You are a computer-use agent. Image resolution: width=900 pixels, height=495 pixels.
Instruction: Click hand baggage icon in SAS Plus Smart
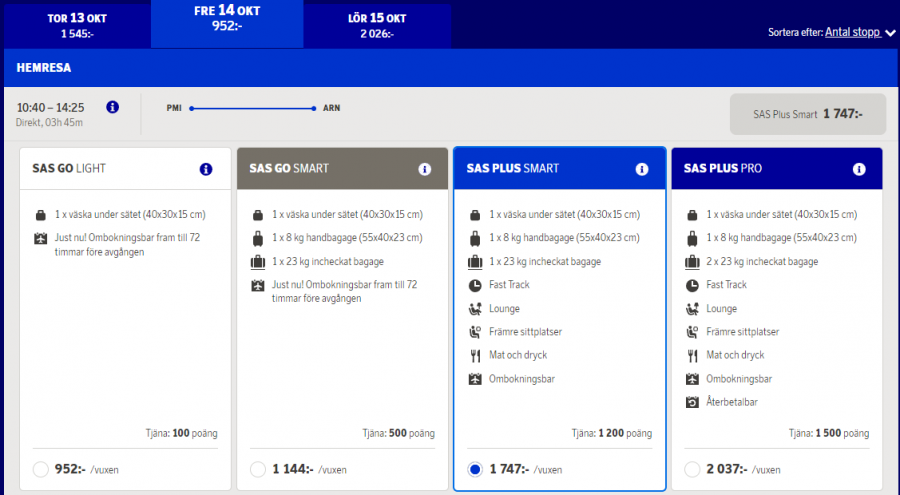click(475, 238)
